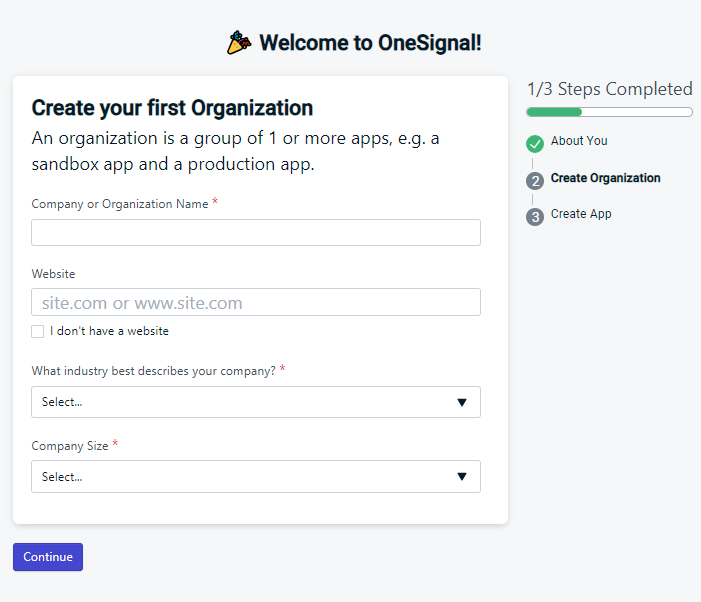The image size is (701, 602).
Task: Click the "What industry best describes your company?" label
Action: click(153, 371)
